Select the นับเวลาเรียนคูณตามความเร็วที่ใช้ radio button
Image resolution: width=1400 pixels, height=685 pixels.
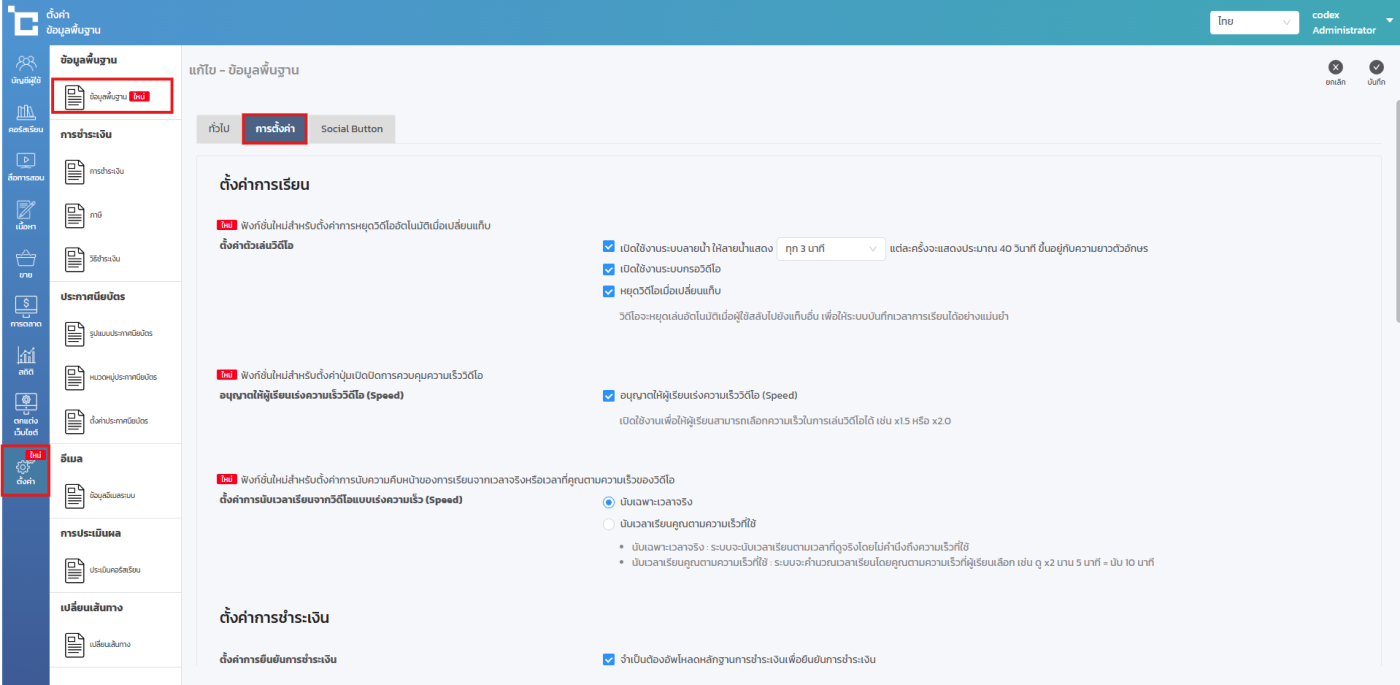click(x=609, y=523)
